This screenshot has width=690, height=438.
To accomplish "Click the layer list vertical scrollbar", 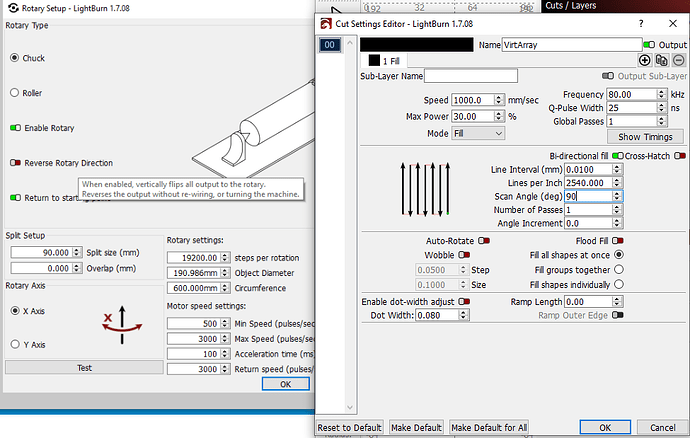I will (x=350, y=225).
